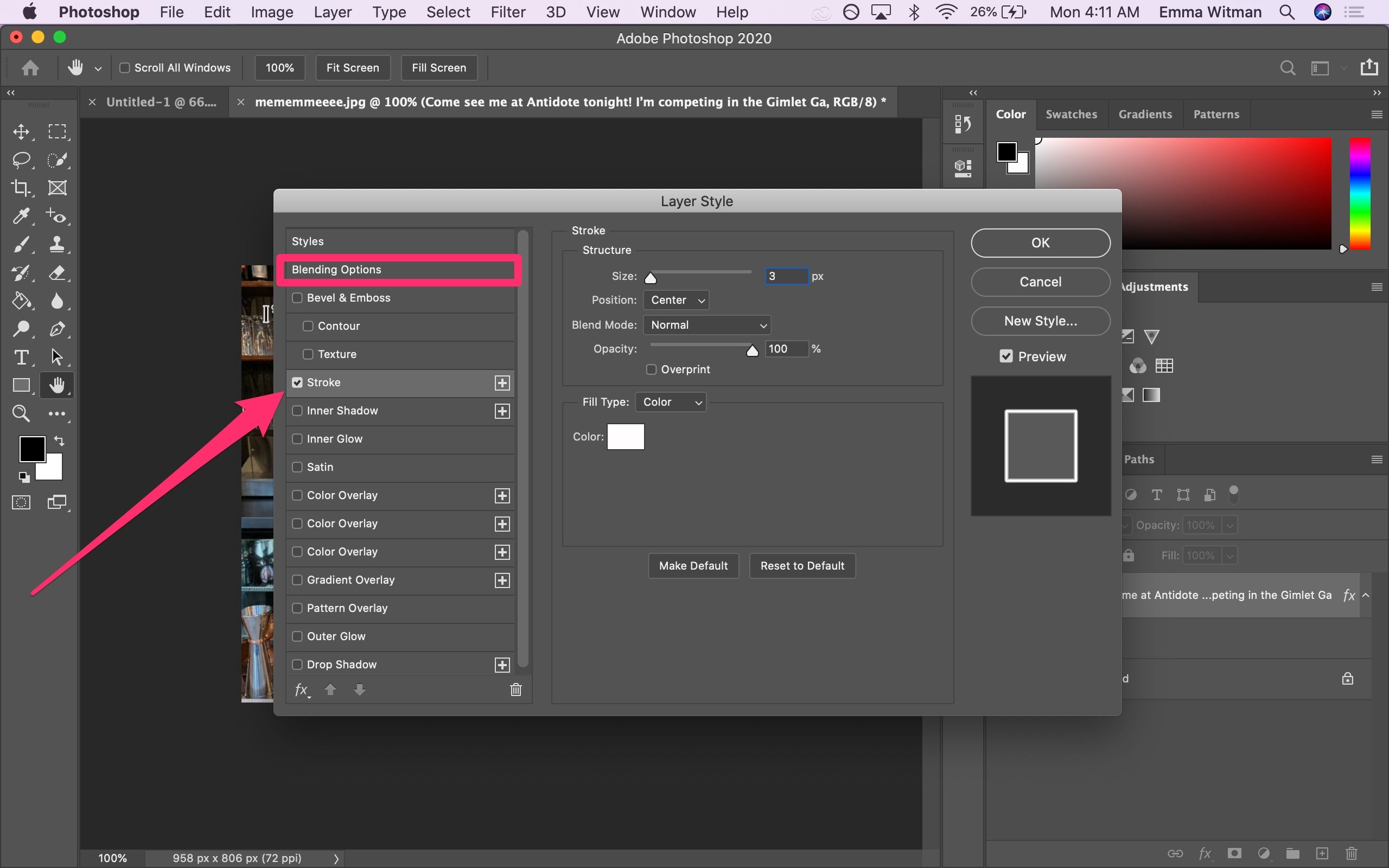This screenshot has width=1389, height=868.
Task: Enable the Inner Shadow checkbox
Action: point(297,411)
